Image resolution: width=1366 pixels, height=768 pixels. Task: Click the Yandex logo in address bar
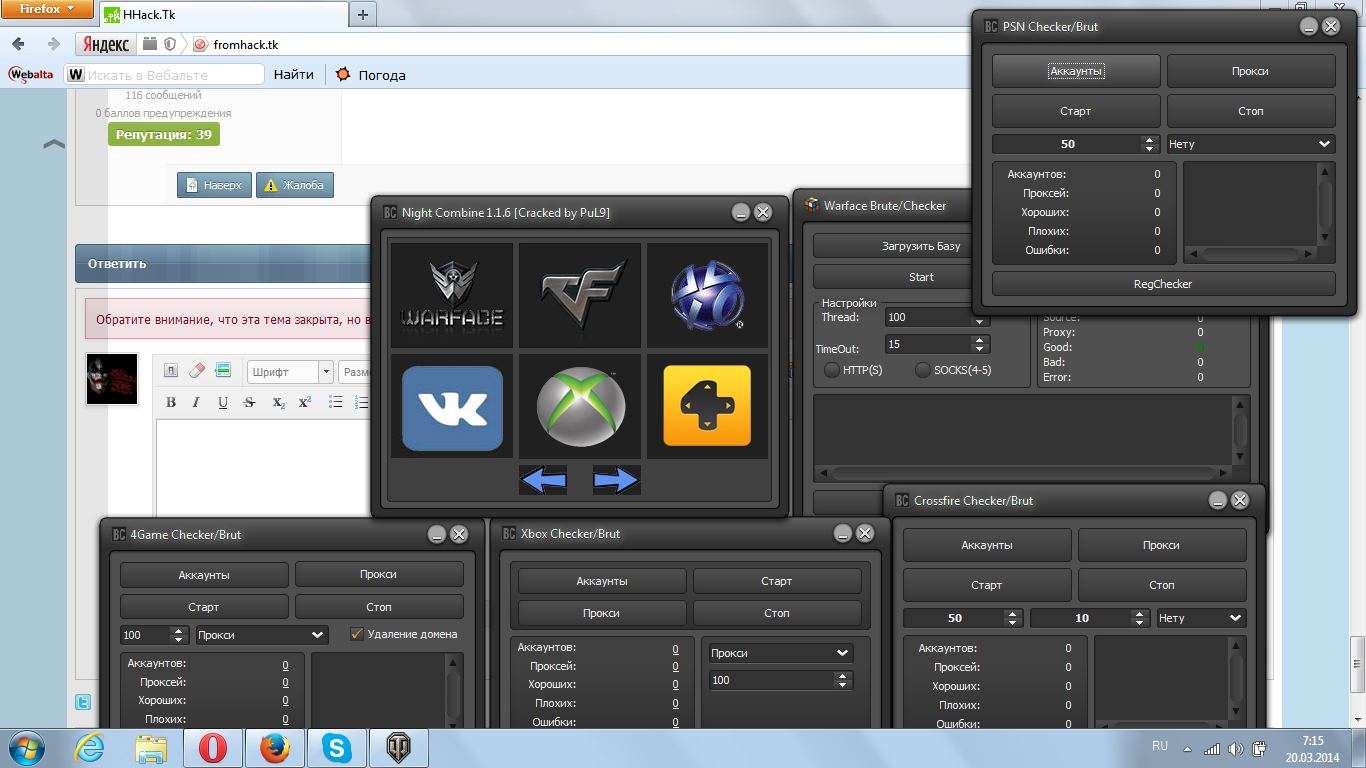tap(106, 44)
